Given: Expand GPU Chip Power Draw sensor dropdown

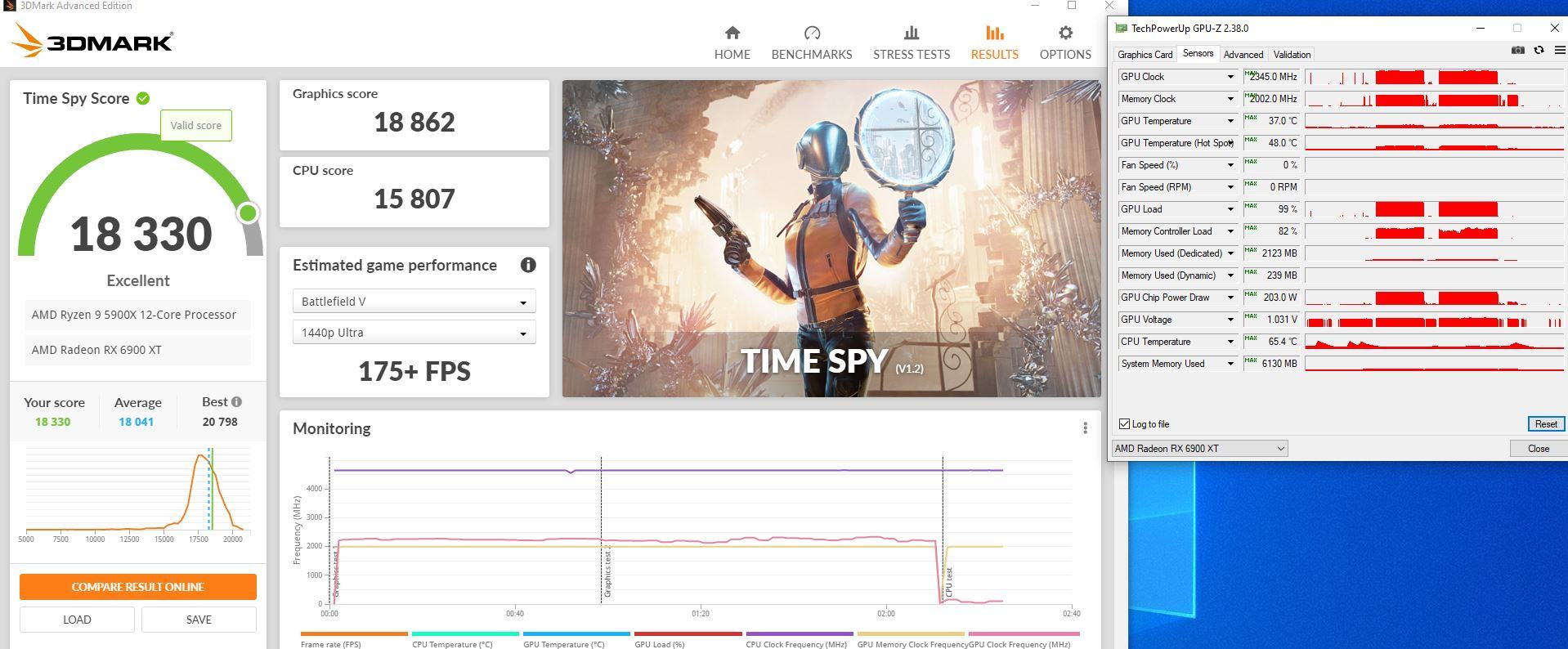Looking at the screenshot, I should click(x=1230, y=298).
